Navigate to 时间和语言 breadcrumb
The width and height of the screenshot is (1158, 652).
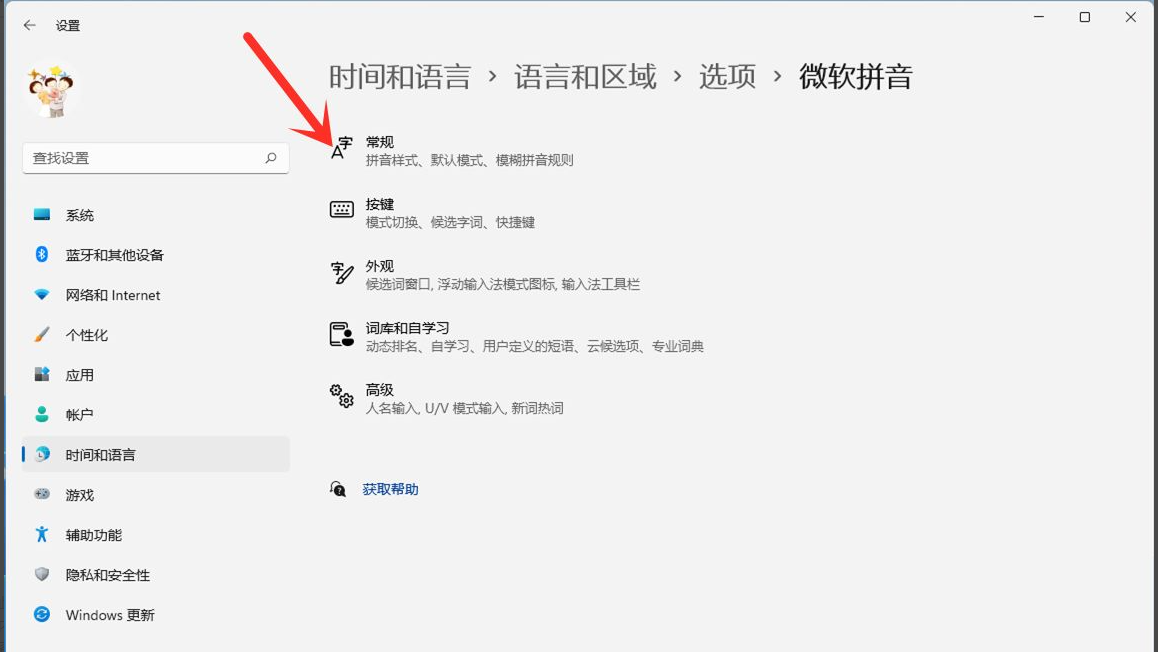click(x=399, y=77)
